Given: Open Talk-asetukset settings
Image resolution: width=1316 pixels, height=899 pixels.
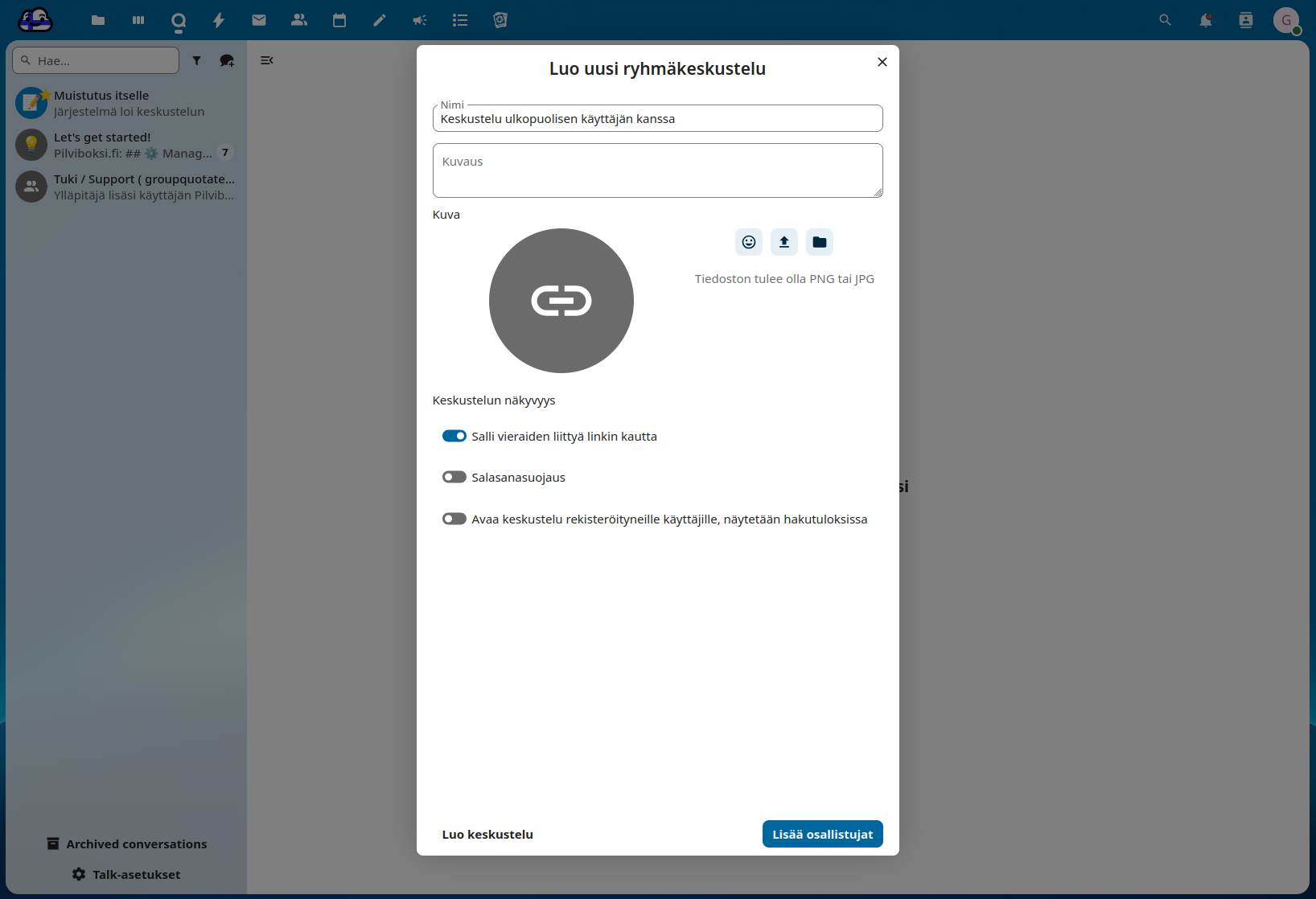Looking at the screenshot, I should [126, 874].
